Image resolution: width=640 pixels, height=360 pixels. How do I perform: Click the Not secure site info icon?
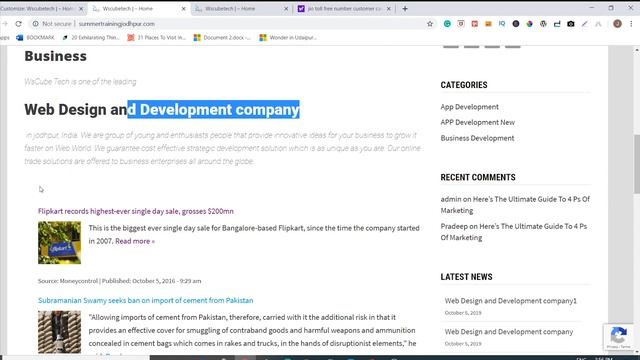click(36, 24)
